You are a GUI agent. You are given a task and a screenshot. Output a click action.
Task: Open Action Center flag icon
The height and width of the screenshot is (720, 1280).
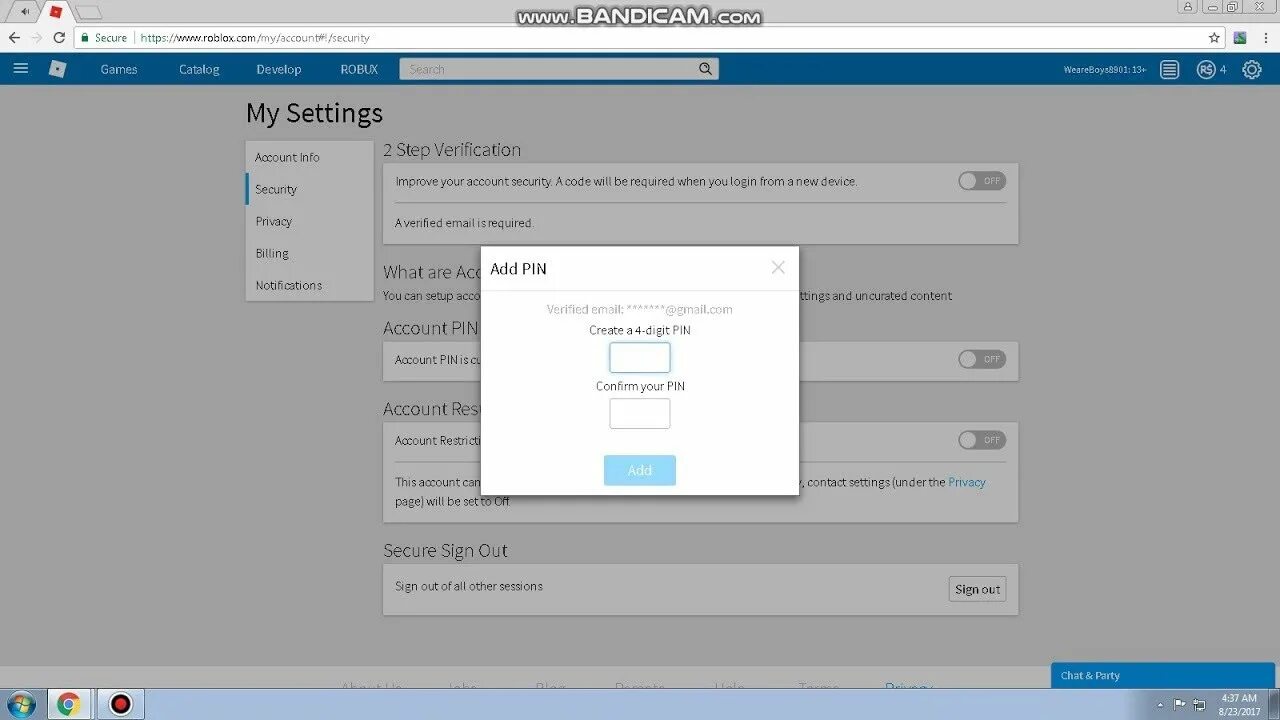coord(1180,704)
